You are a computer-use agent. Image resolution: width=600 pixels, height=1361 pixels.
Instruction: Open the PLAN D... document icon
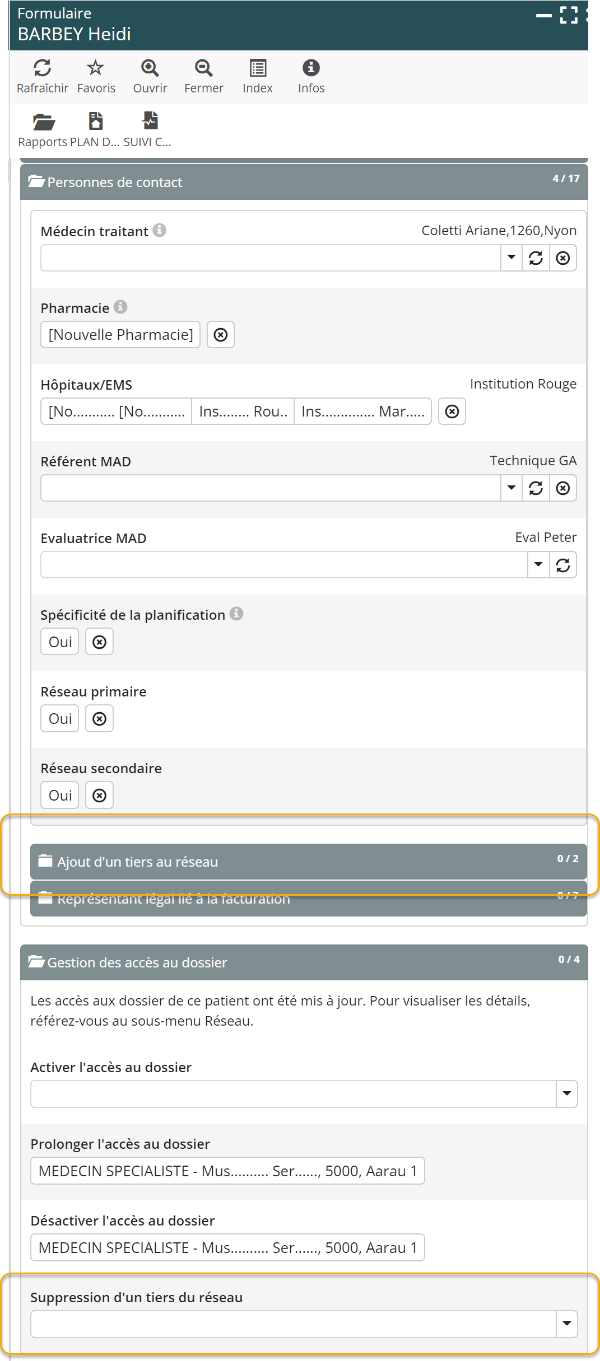coord(96,122)
